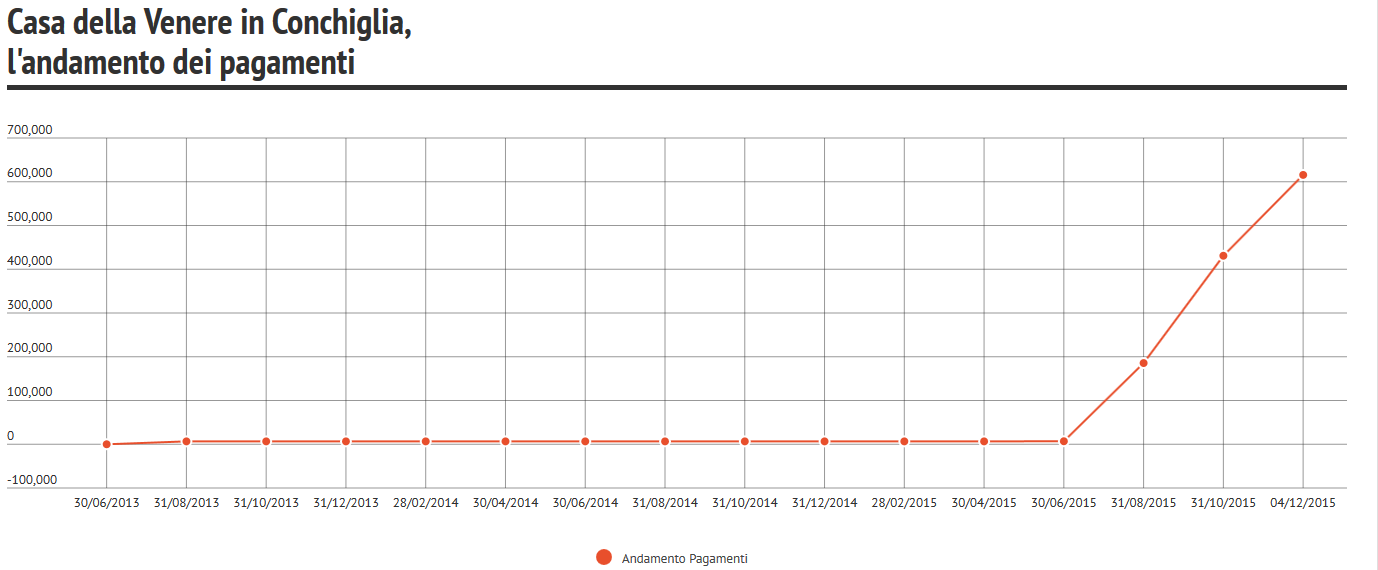Select the 28/02/2014 data point

426,441
